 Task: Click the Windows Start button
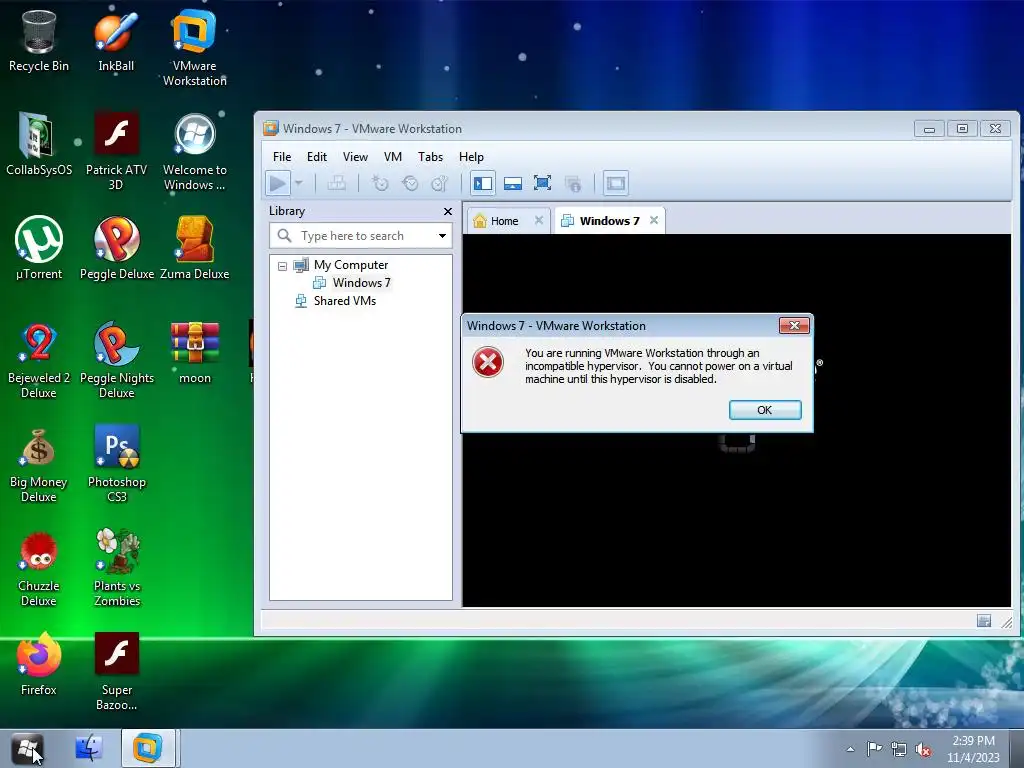coord(27,748)
